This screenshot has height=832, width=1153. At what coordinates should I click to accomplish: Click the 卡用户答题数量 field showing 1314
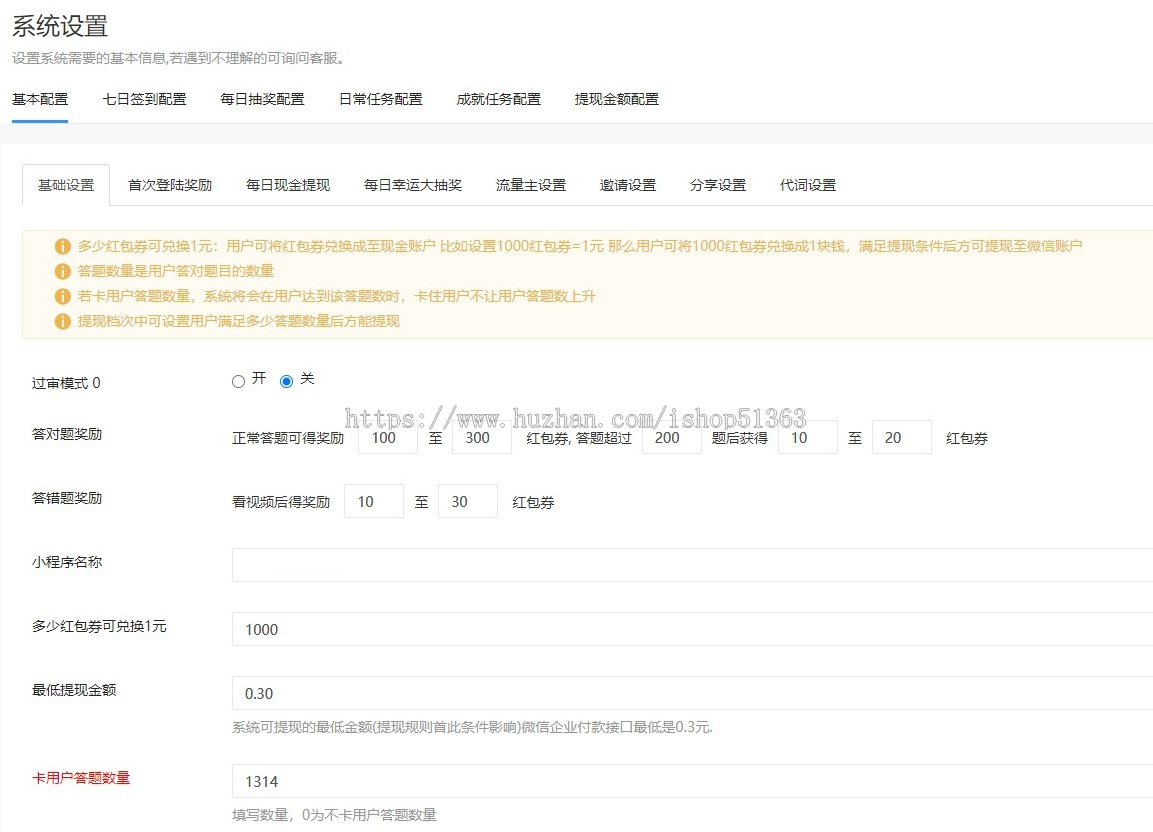[x=692, y=781]
